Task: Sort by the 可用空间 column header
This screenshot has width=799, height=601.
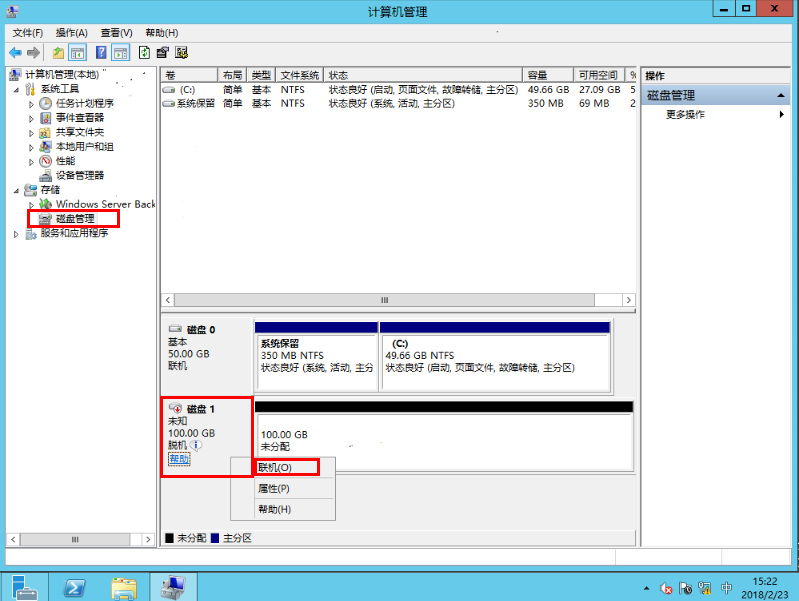Action: tap(599, 75)
